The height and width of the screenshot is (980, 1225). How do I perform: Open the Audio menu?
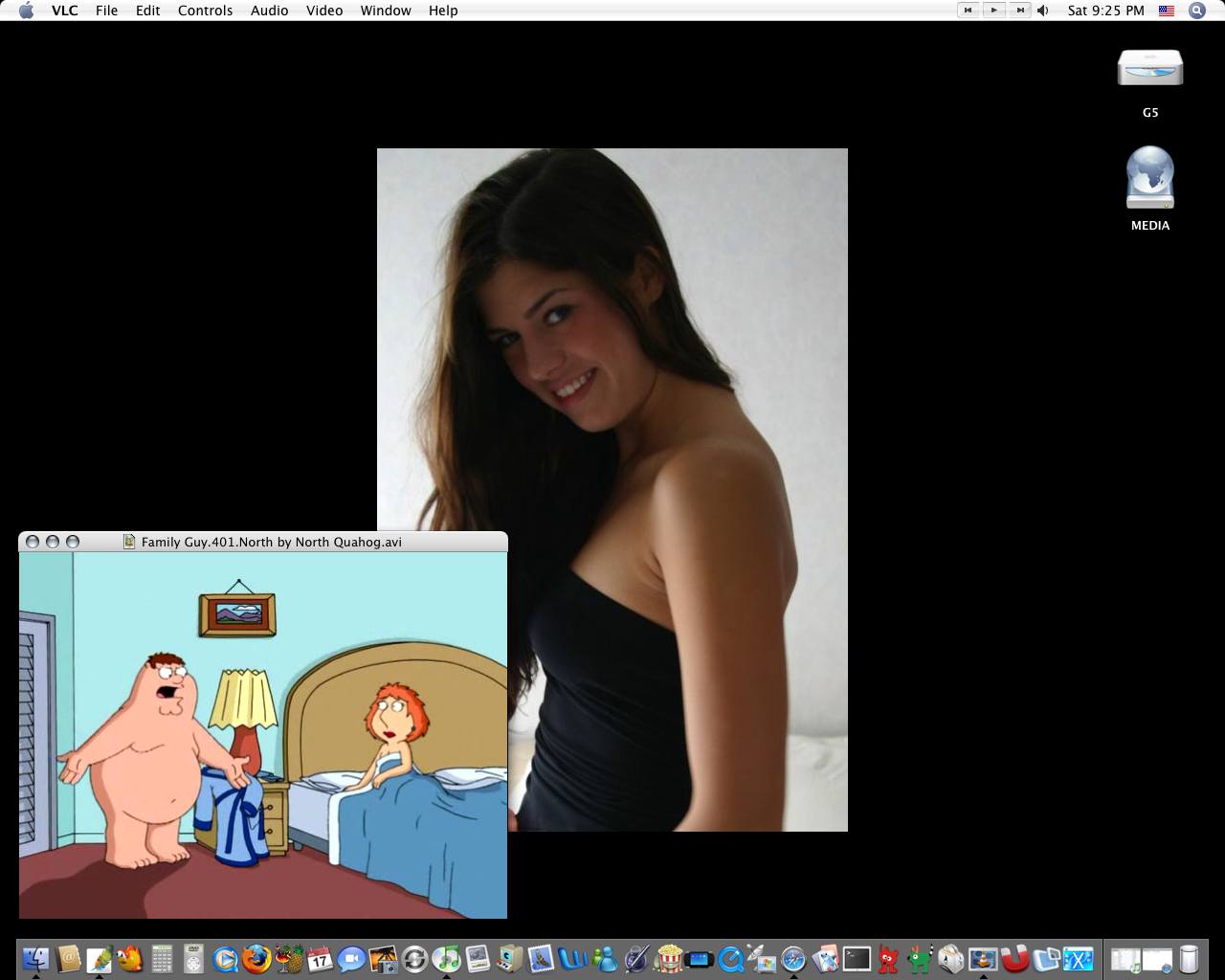(x=270, y=11)
